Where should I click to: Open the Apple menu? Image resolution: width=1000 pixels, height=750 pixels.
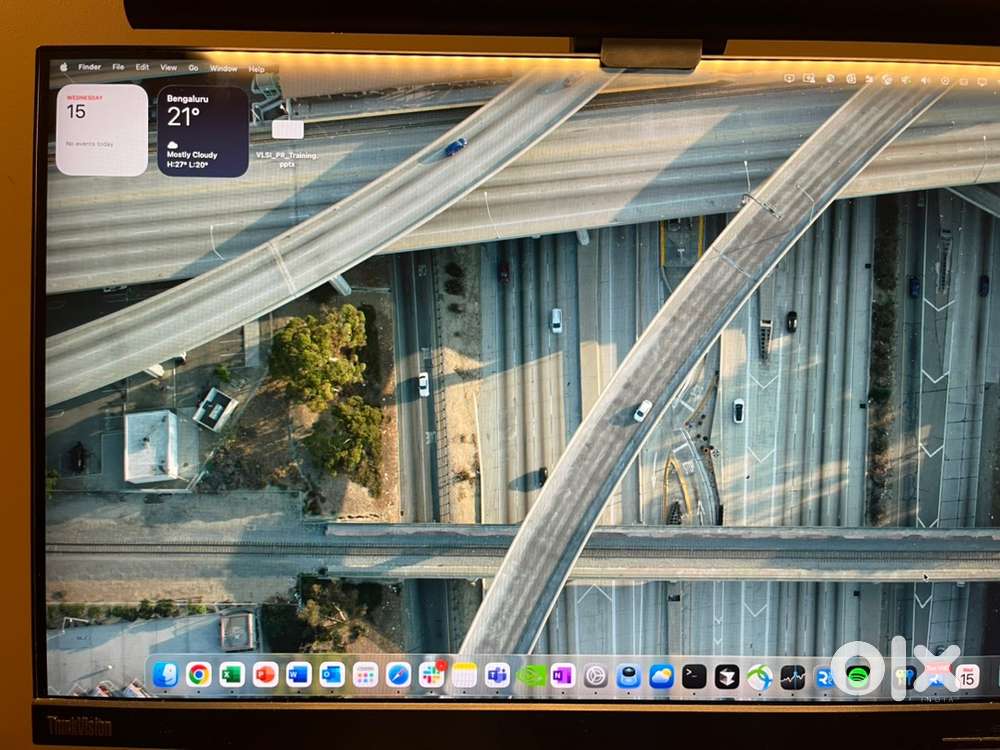pyautogui.click(x=64, y=67)
